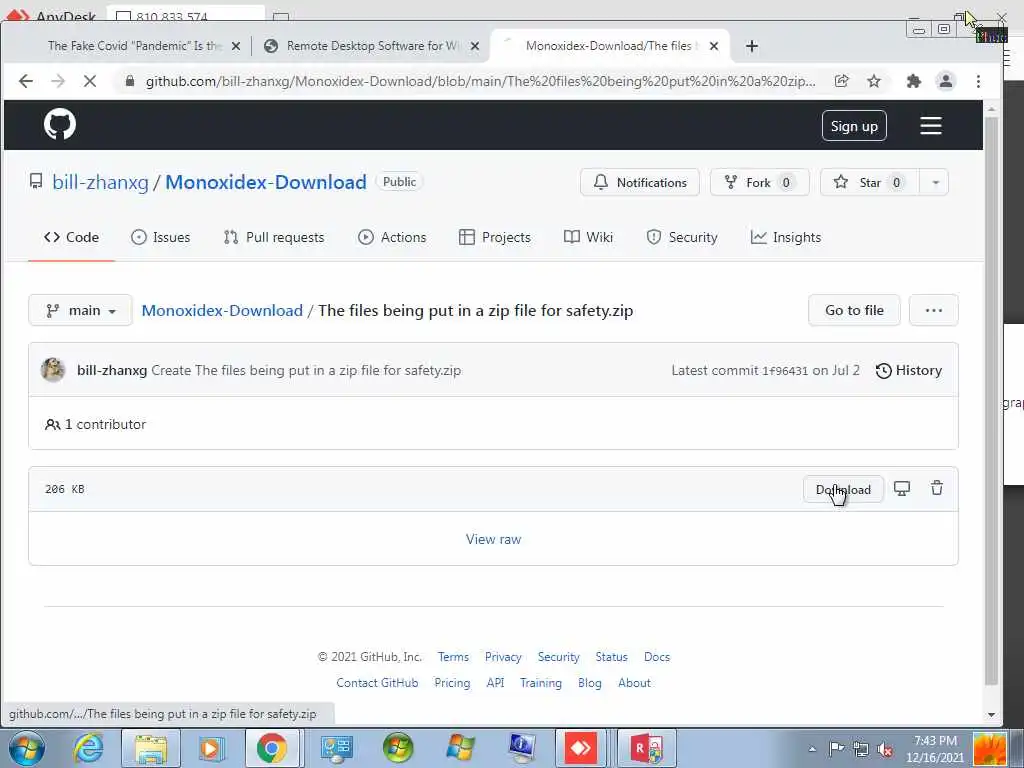Screen dimensions: 1024x768
Task: Close the Monoxidex-Download browser tab
Action: pos(714,46)
